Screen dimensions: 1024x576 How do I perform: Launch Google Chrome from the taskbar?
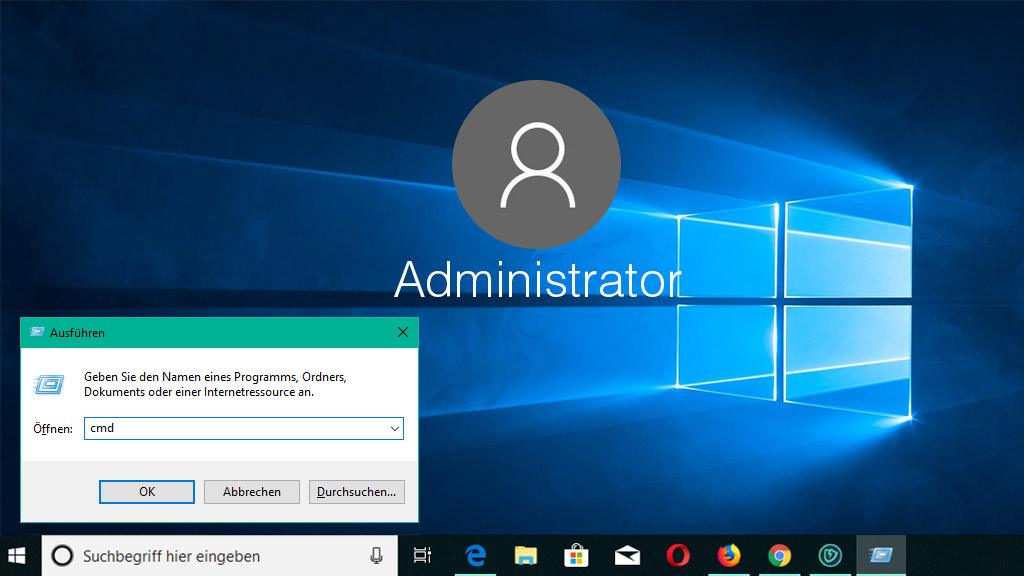click(x=779, y=556)
